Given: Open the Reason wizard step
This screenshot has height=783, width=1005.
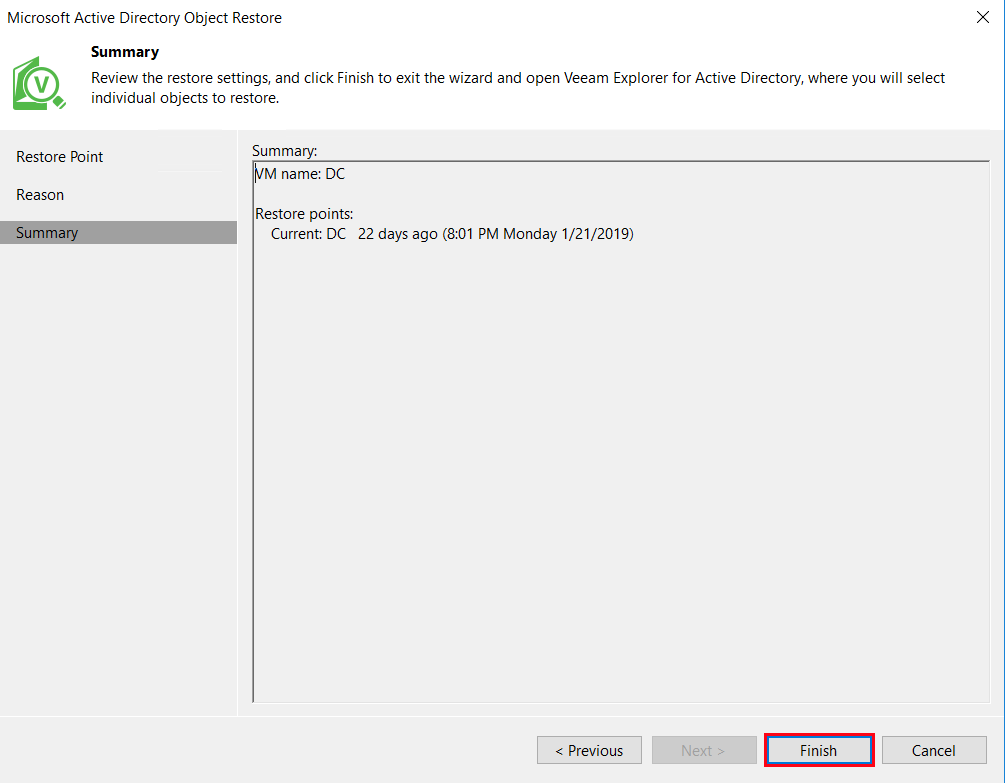Looking at the screenshot, I should point(40,195).
